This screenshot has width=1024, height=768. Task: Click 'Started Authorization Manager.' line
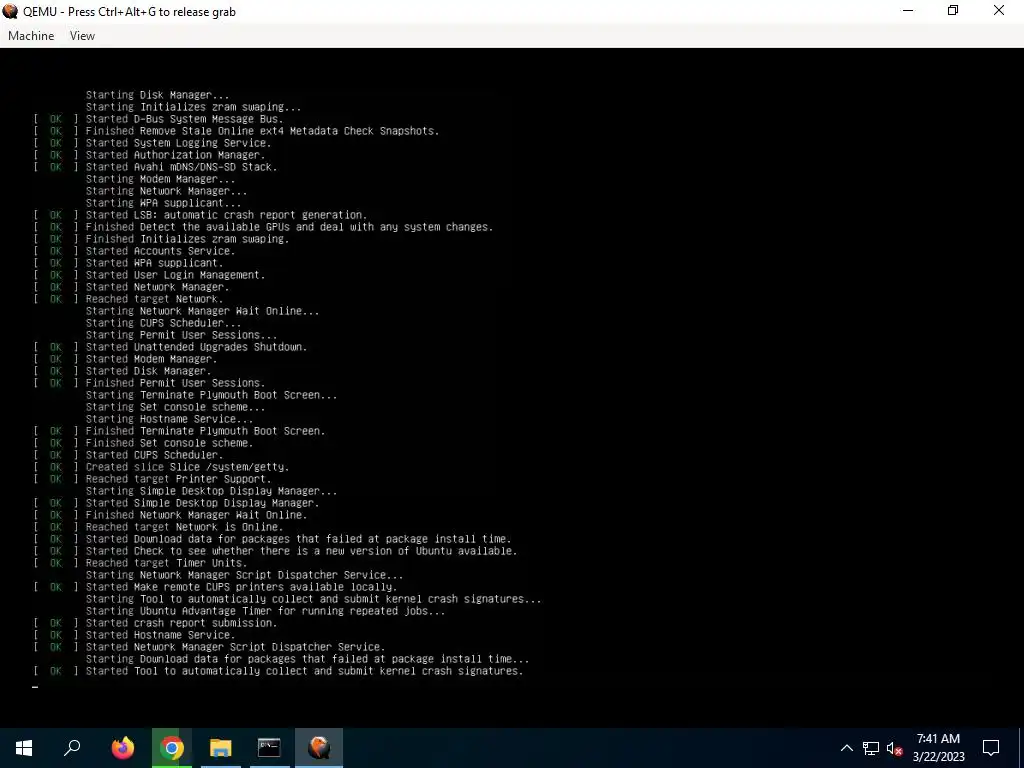(176, 155)
